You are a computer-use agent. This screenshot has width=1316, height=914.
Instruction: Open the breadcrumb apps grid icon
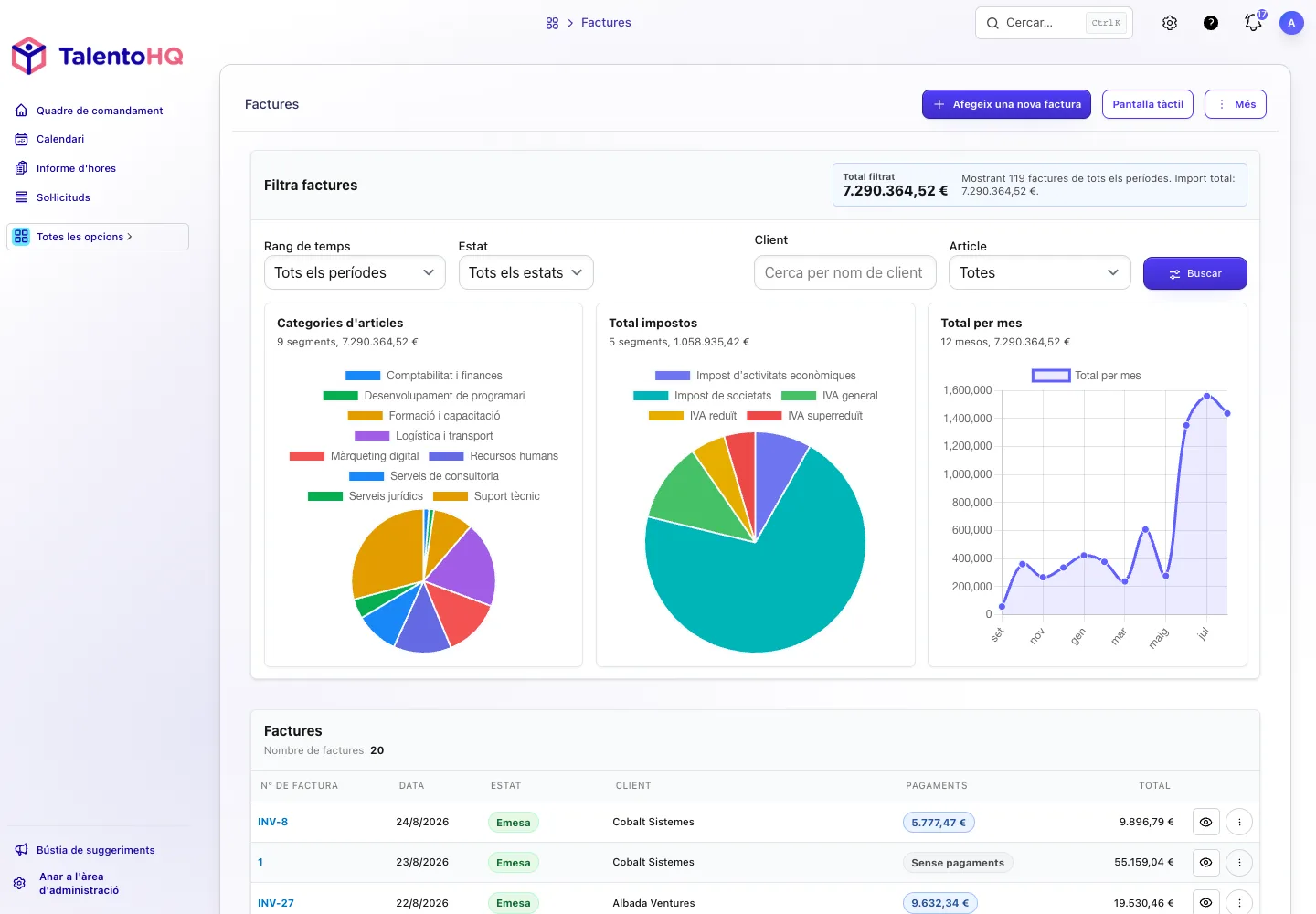coord(552,23)
